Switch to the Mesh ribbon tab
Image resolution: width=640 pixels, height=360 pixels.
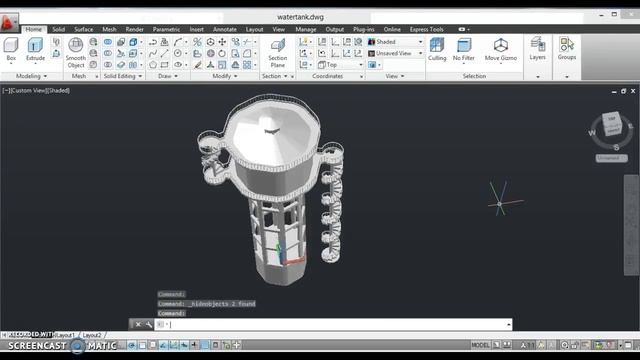(109, 29)
